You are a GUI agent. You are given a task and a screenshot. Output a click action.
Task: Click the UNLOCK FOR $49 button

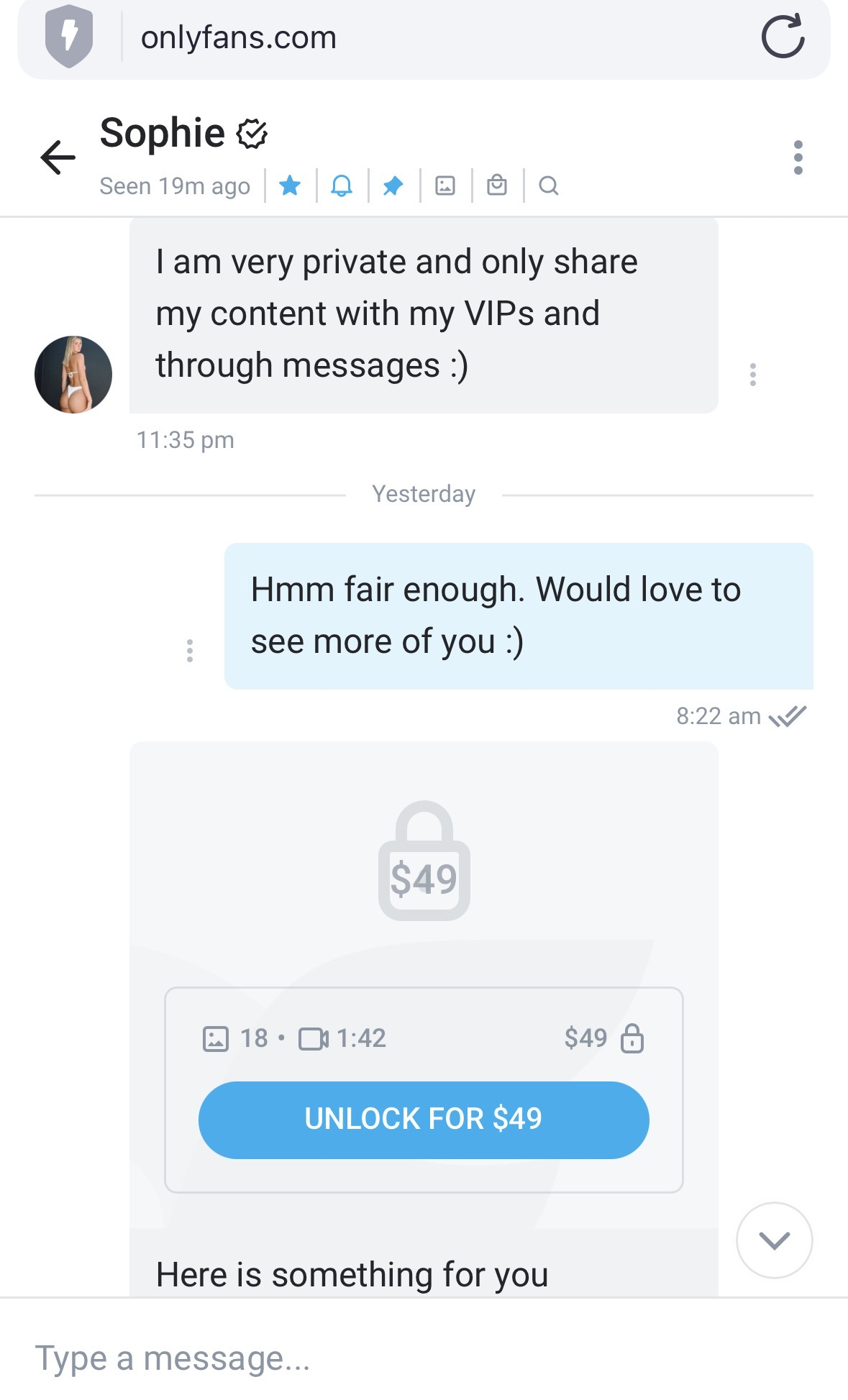424,1120
